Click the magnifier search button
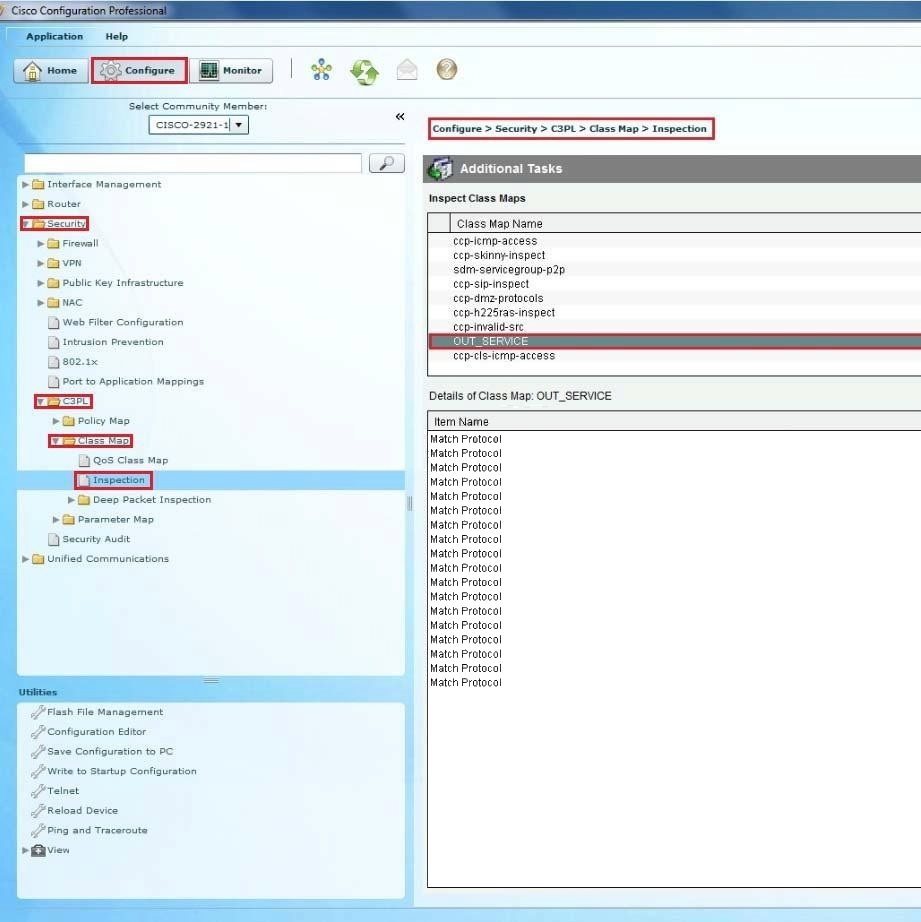The image size is (921, 922). [x=386, y=163]
